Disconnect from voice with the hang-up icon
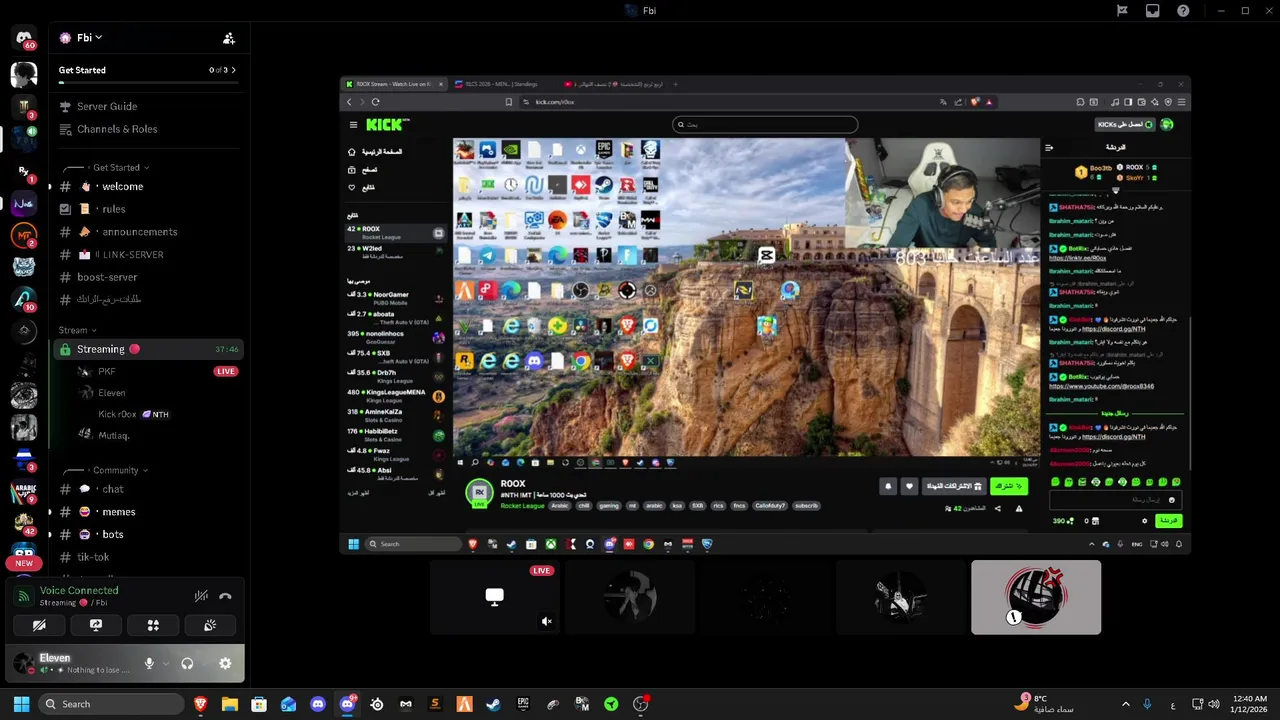1280x720 pixels. 225,596
